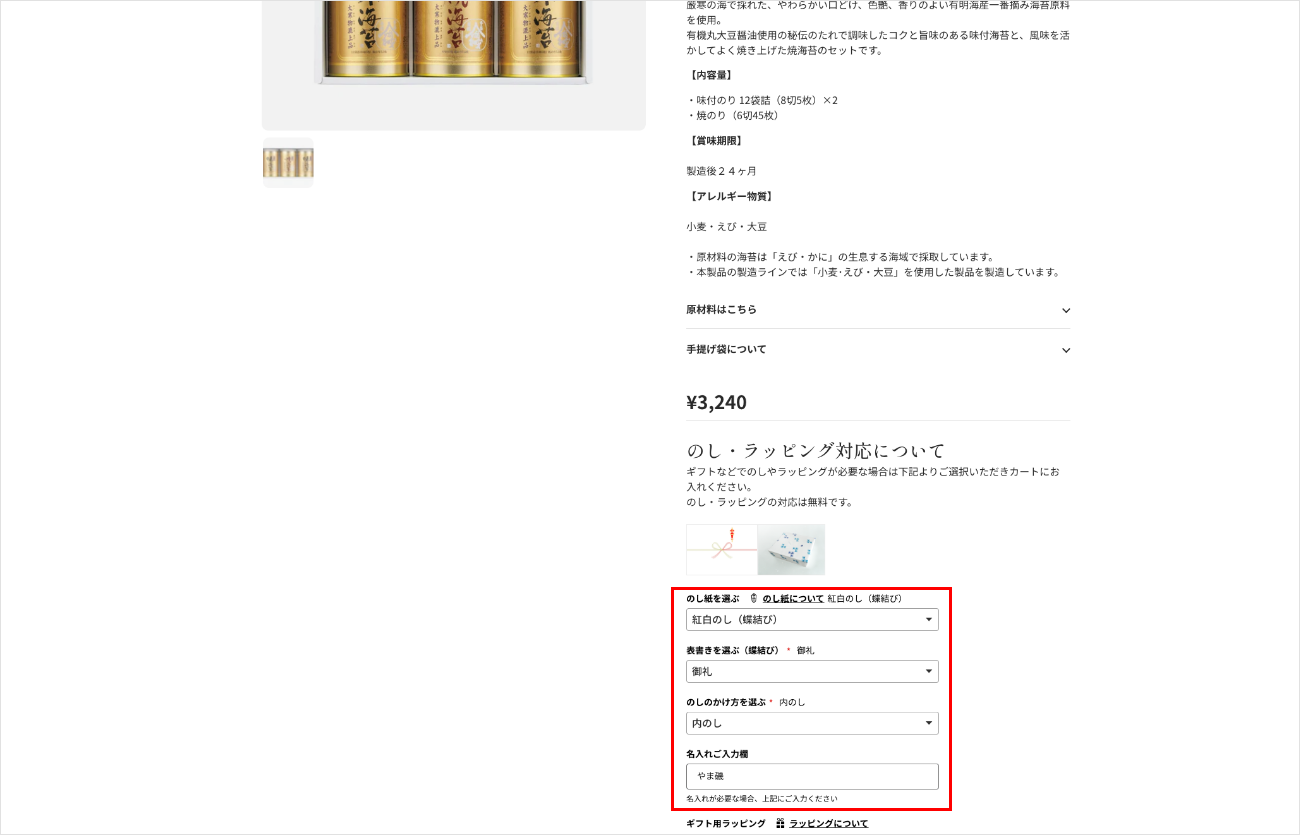Open the のし紙を選ぶ dropdown
Image resolution: width=1300 pixels, height=835 pixels.
pyautogui.click(x=812, y=620)
